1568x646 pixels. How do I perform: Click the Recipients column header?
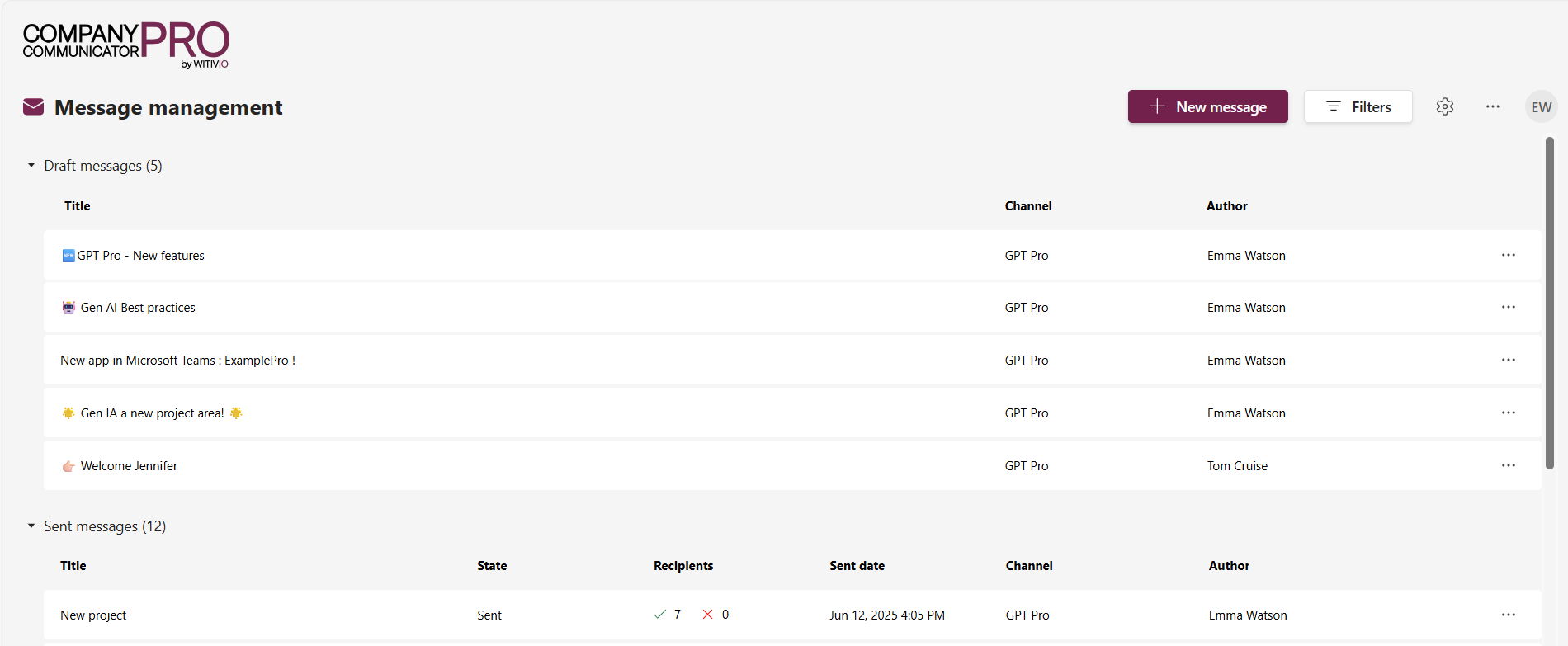click(x=683, y=566)
